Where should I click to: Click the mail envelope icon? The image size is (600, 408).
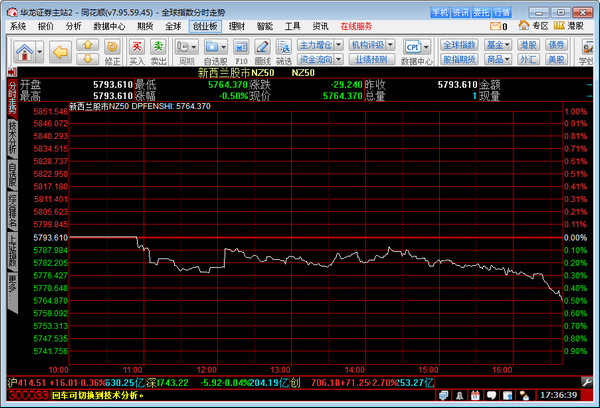(x=495, y=26)
